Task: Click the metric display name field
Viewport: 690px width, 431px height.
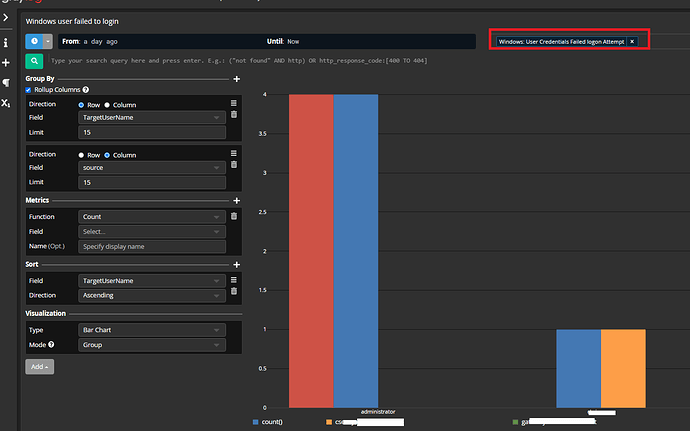Action: click(x=152, y=247)
